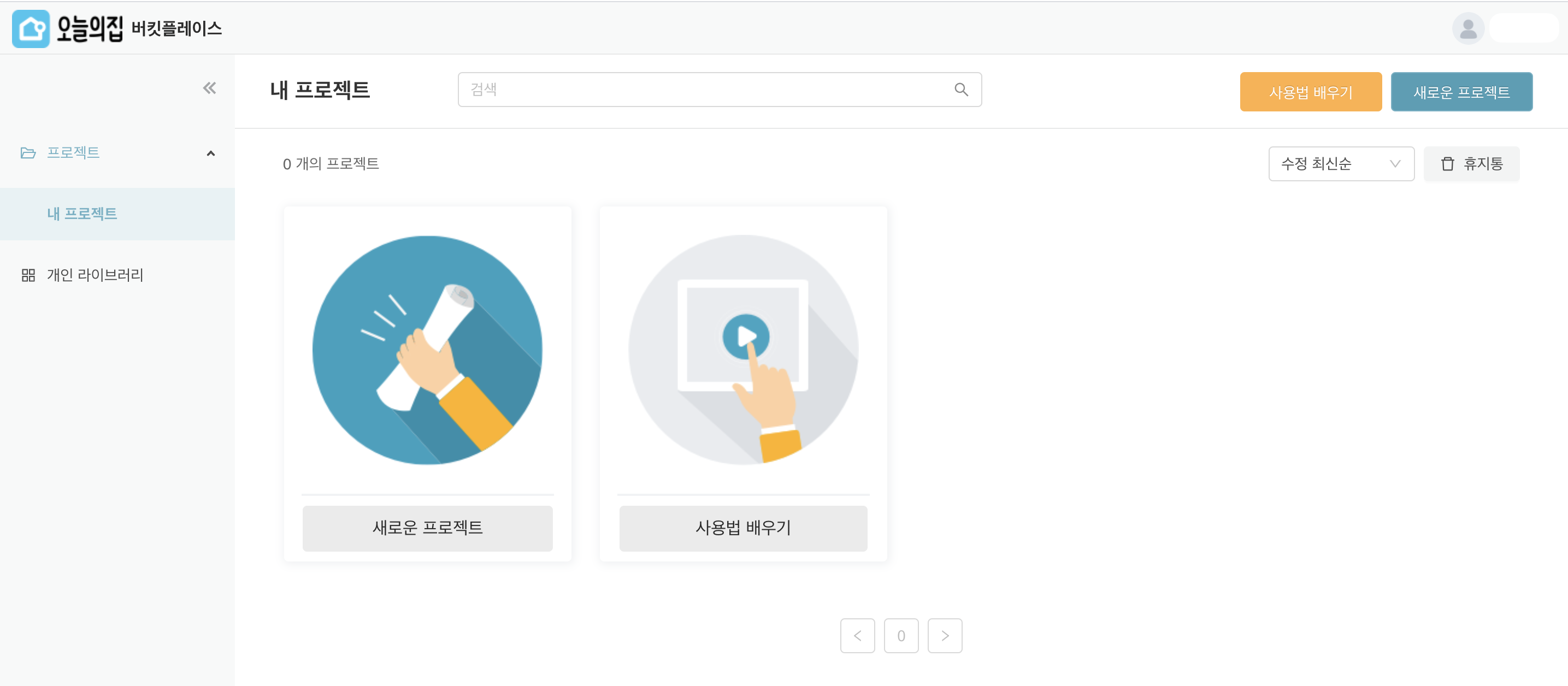This screenshot has height=686, width=1568.
Task: Click the 오늘의집 house logo icon
Action: coord(31,28)
